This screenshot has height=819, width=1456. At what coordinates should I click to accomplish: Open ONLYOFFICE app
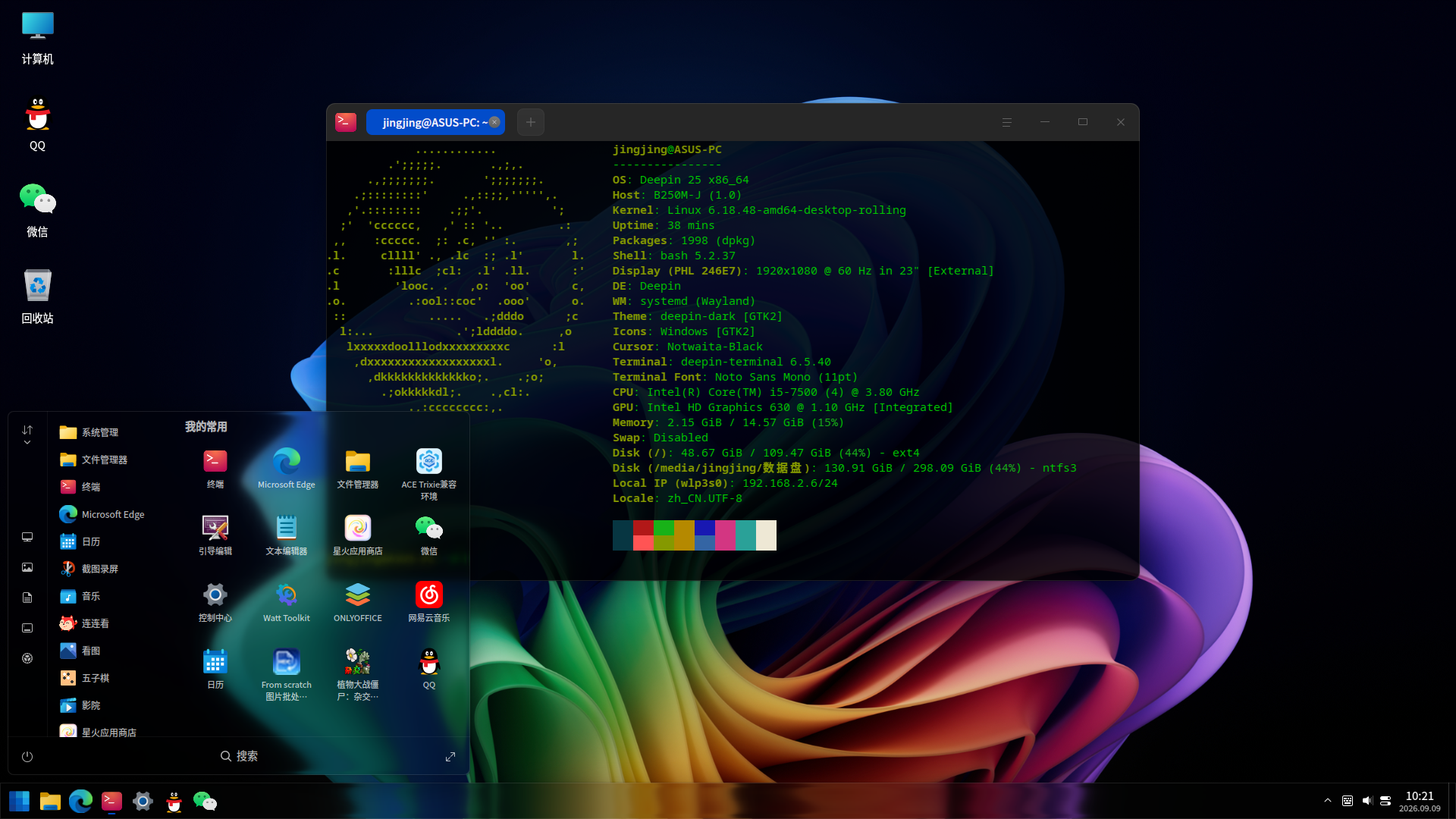[x=358, y=602]
